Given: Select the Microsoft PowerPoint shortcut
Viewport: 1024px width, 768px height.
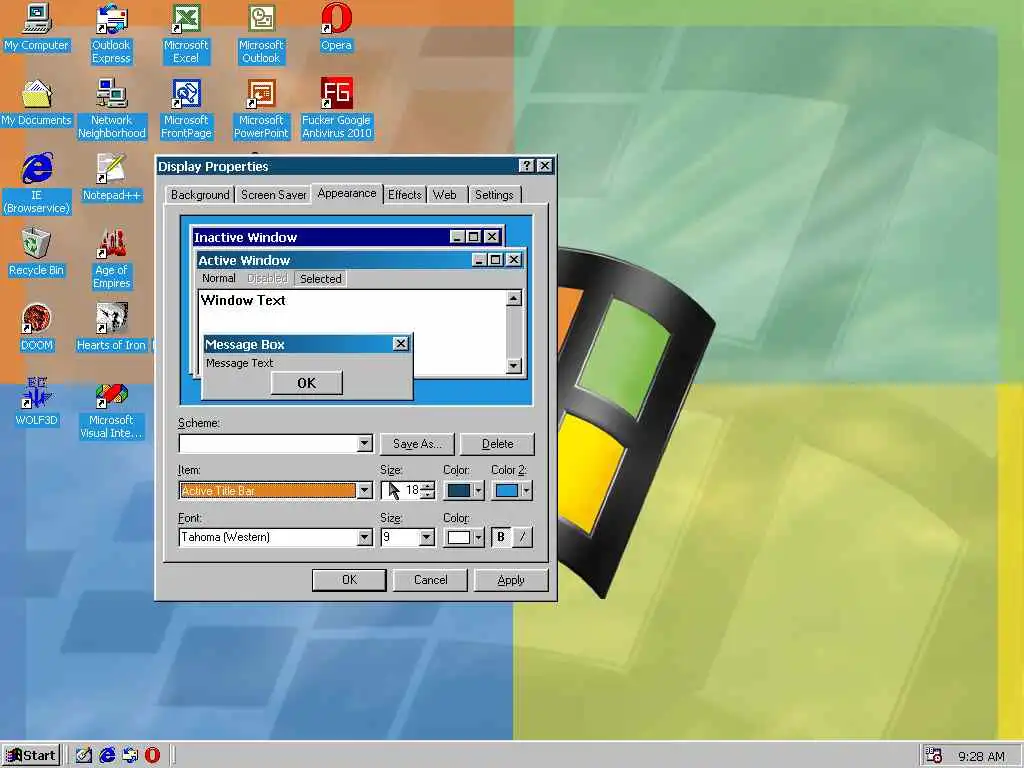Looking at the screenshot, I should click(x=261, y=109).
